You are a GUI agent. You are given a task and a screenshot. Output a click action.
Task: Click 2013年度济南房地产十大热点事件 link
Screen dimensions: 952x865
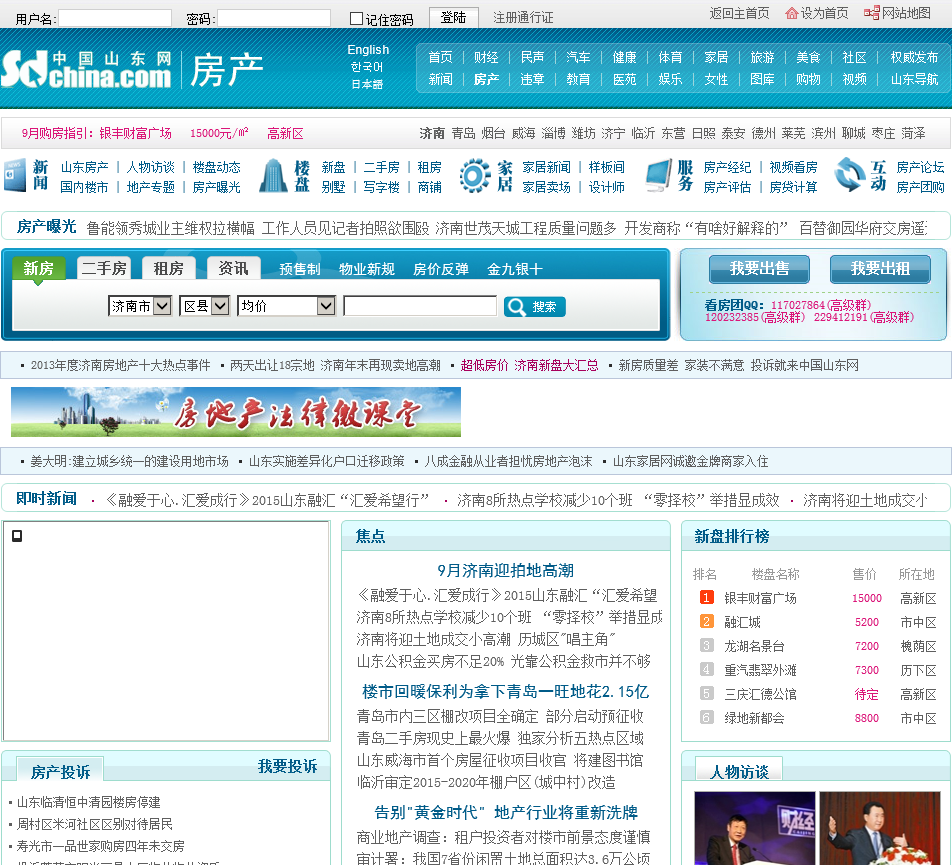[120, 365]
